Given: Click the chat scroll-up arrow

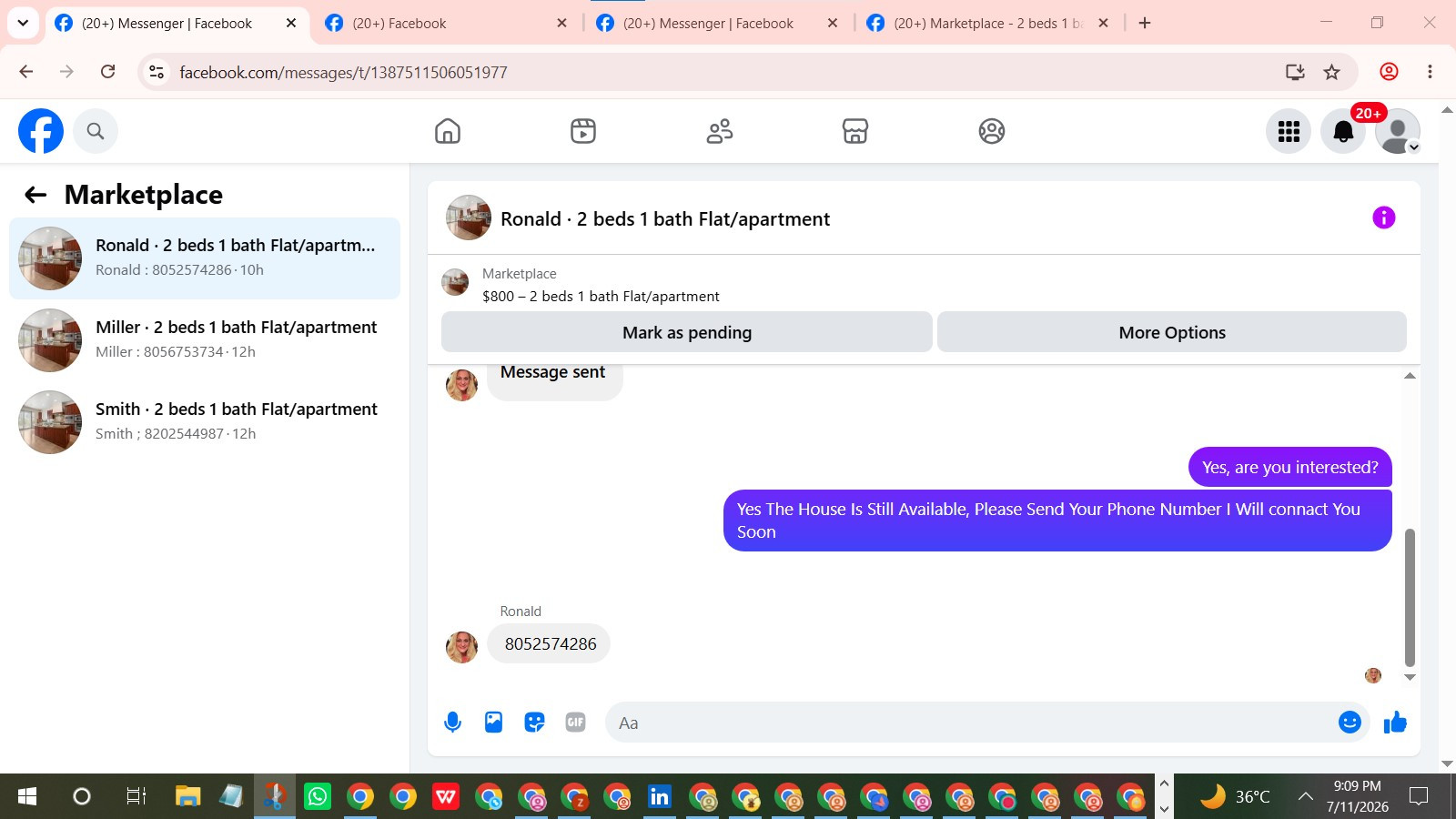Looking at the screenshot, I should tap(1410, 376).
